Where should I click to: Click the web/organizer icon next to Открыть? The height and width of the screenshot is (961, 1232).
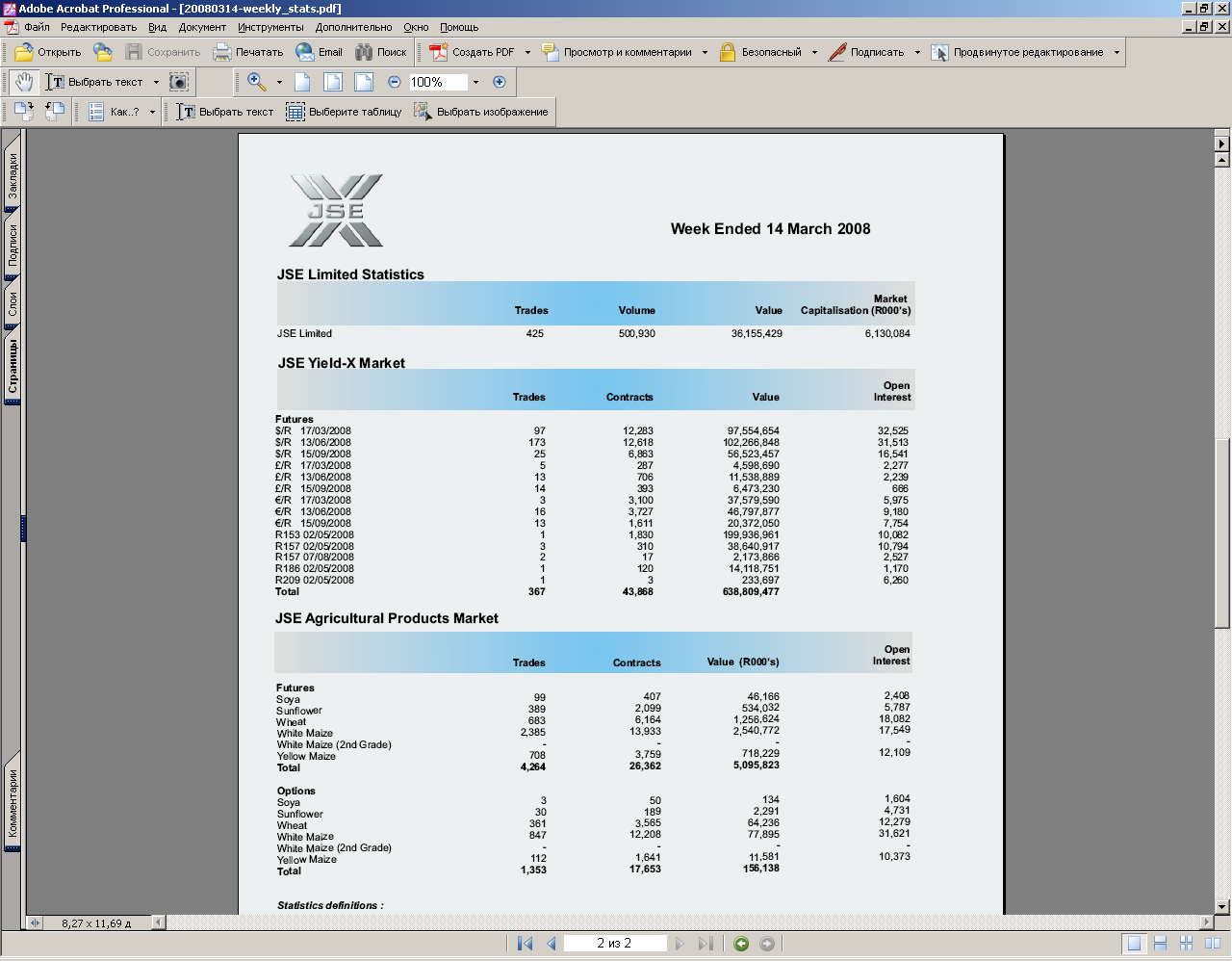click(103, 52)
